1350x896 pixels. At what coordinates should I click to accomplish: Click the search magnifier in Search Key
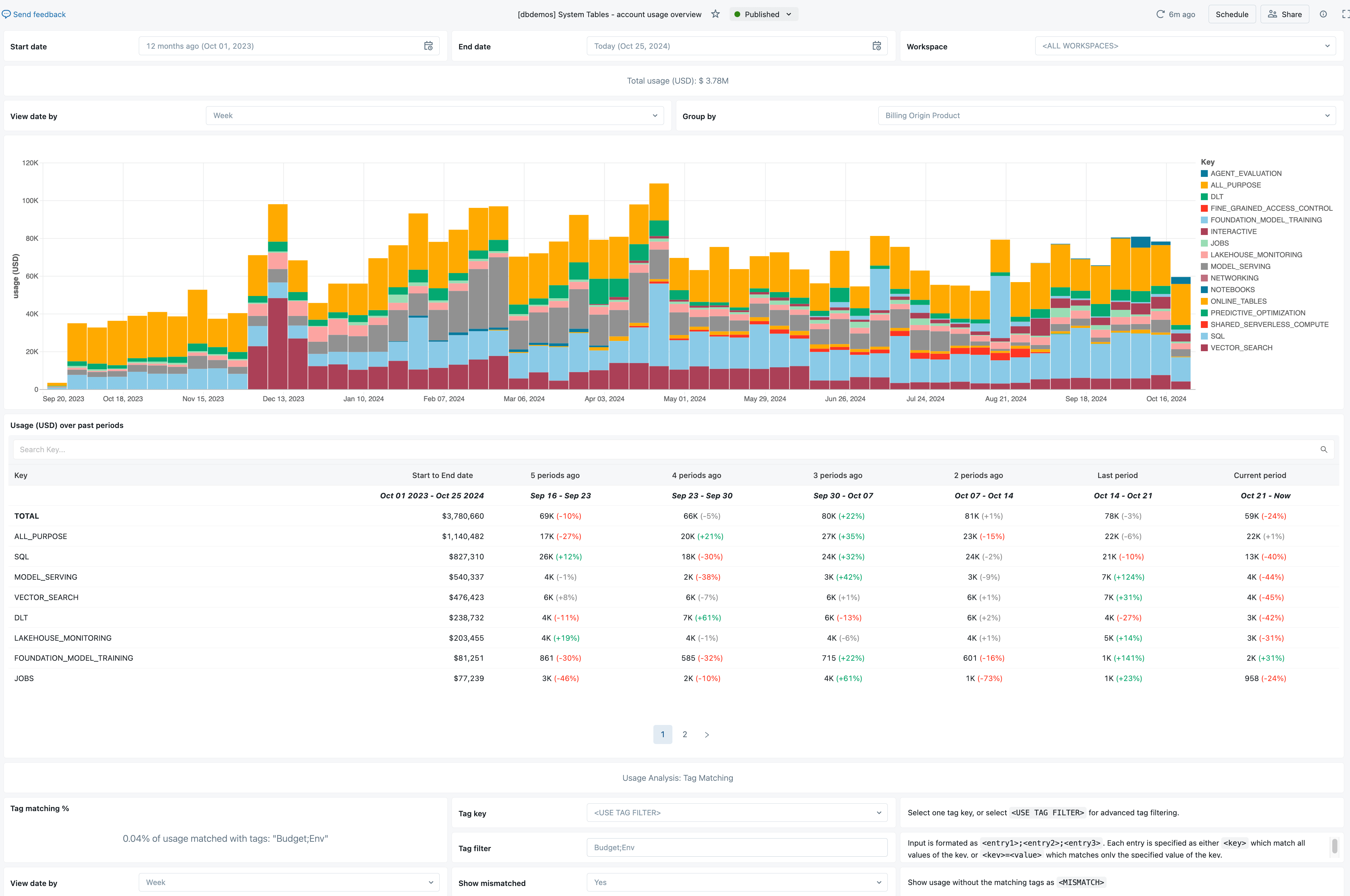[1324, 450]
